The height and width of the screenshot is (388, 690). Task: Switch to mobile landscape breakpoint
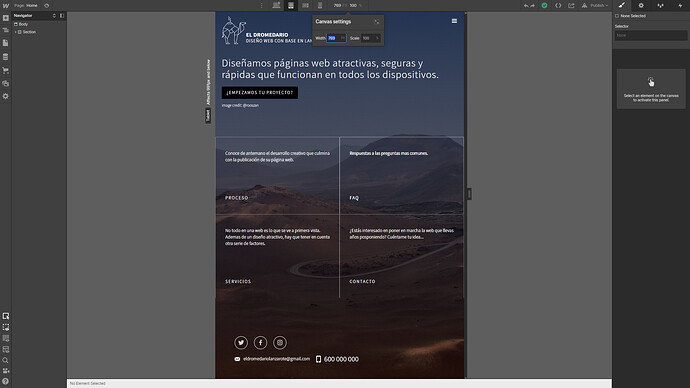click(x=305, y=5)
